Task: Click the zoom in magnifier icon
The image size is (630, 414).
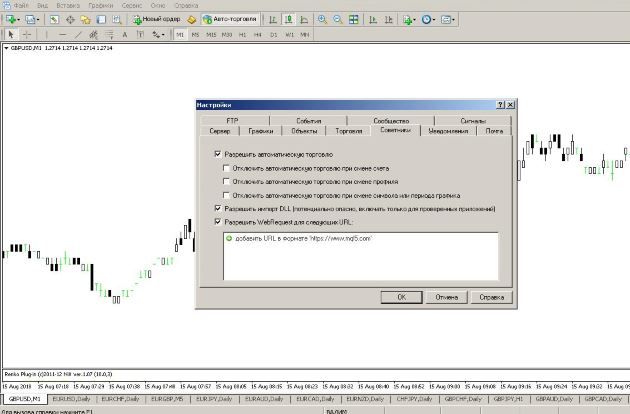Action: pyautogui.click(x=321, y=19)
